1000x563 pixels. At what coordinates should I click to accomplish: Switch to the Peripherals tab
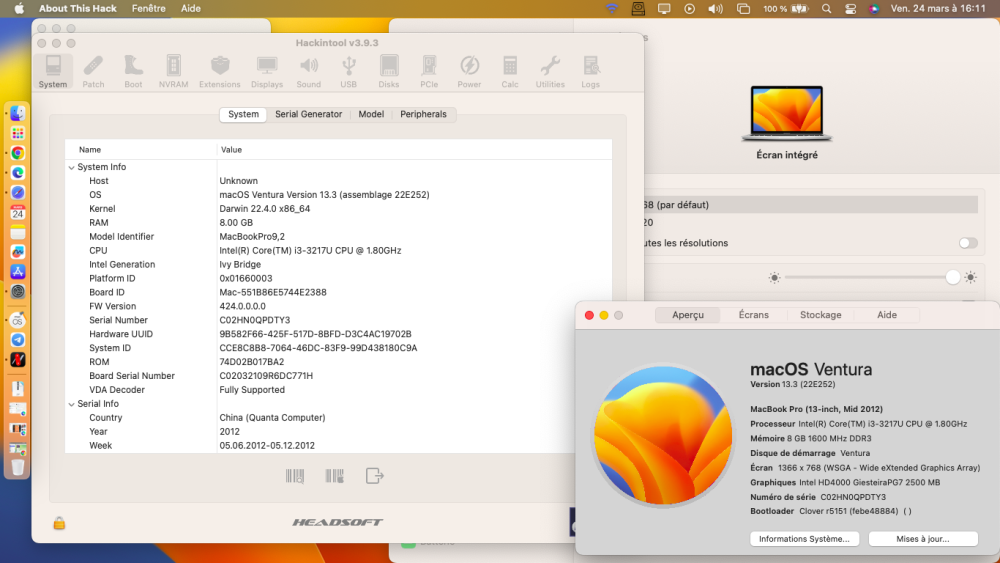coord(423,114)
